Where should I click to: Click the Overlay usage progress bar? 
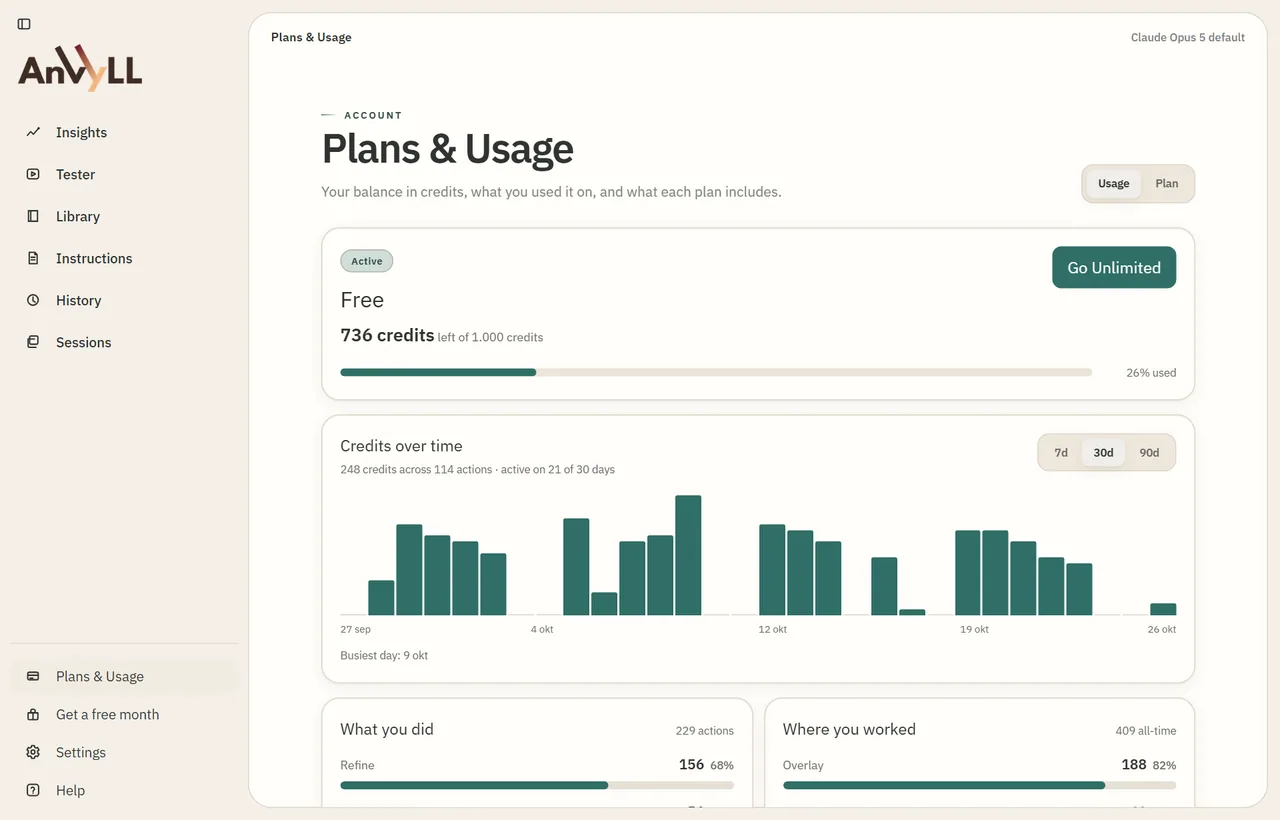(x=979, y=786)
